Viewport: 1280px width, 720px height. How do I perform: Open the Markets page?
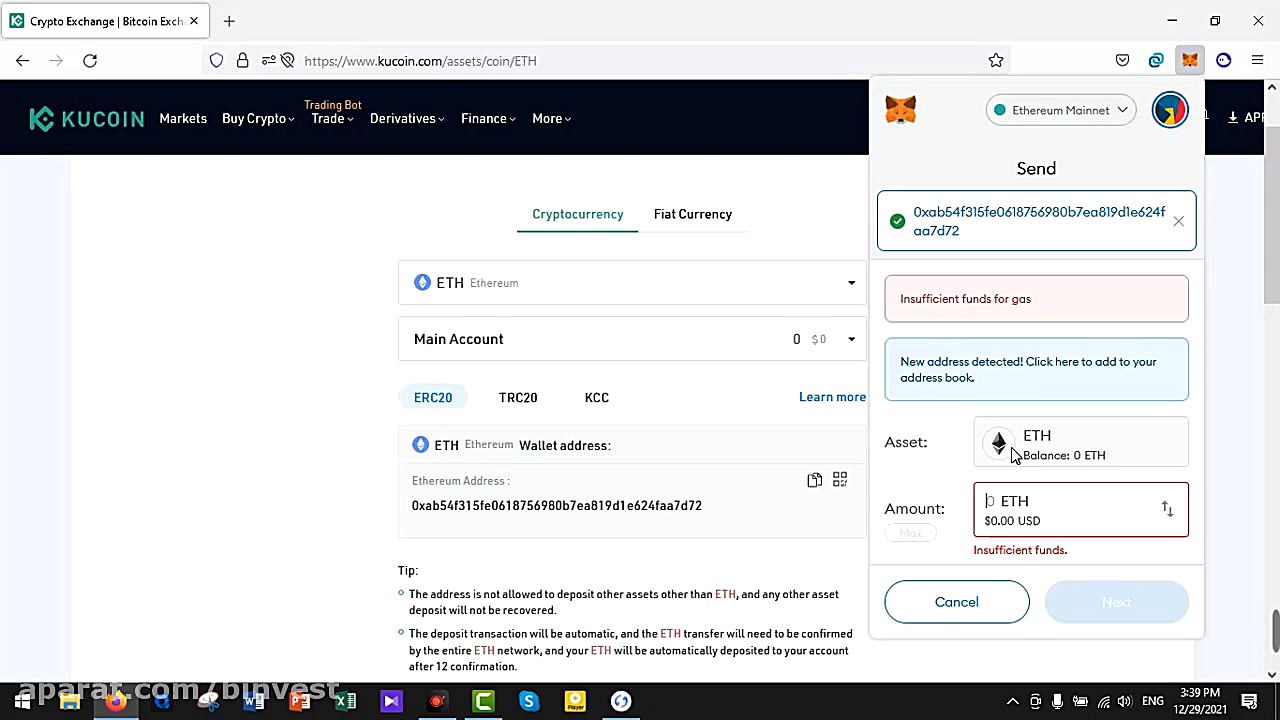183,119
